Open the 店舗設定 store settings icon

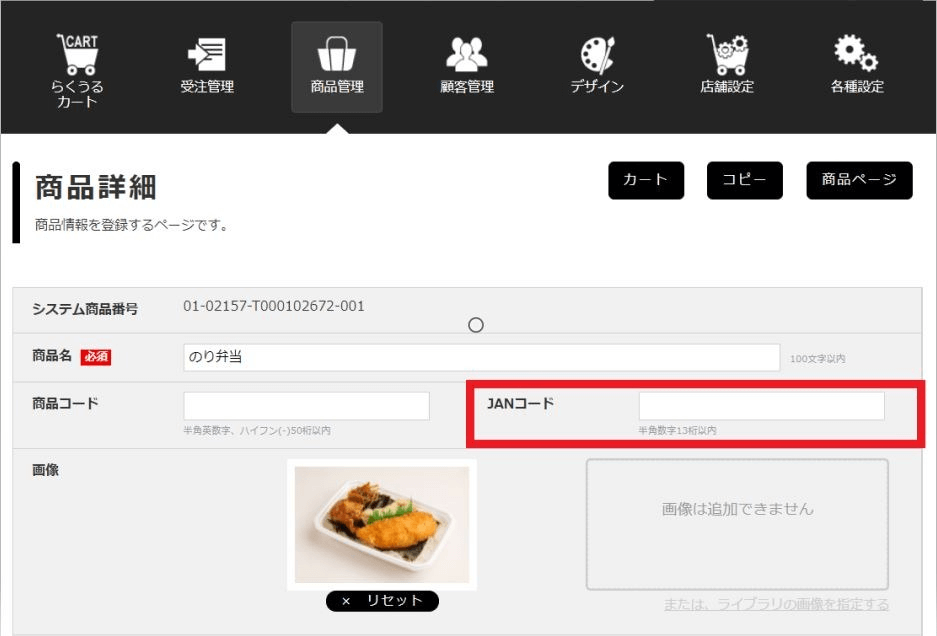click(726, 60)
